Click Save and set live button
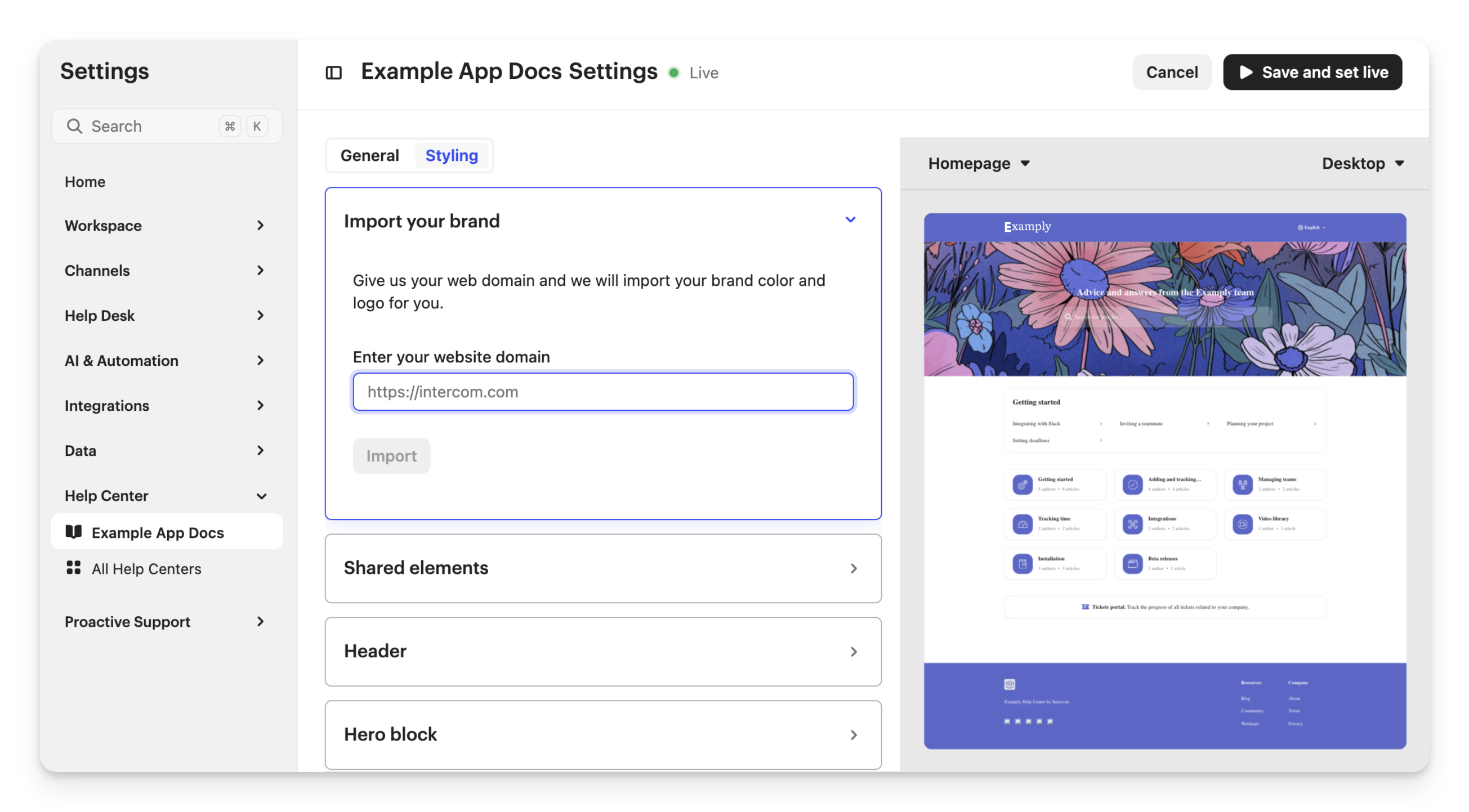Viewport: 1469px width, 812px height. coord(1312,73)
